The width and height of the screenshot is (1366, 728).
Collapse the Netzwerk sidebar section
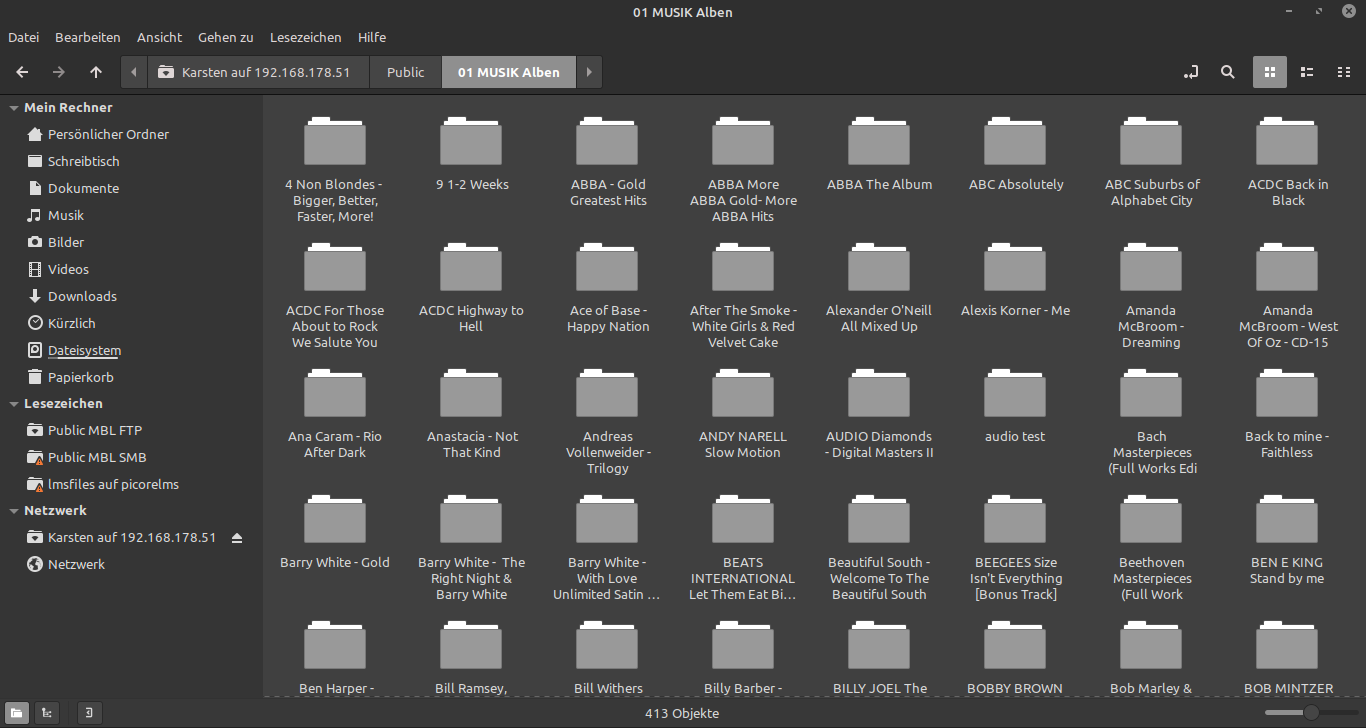[x=14, y=511]
